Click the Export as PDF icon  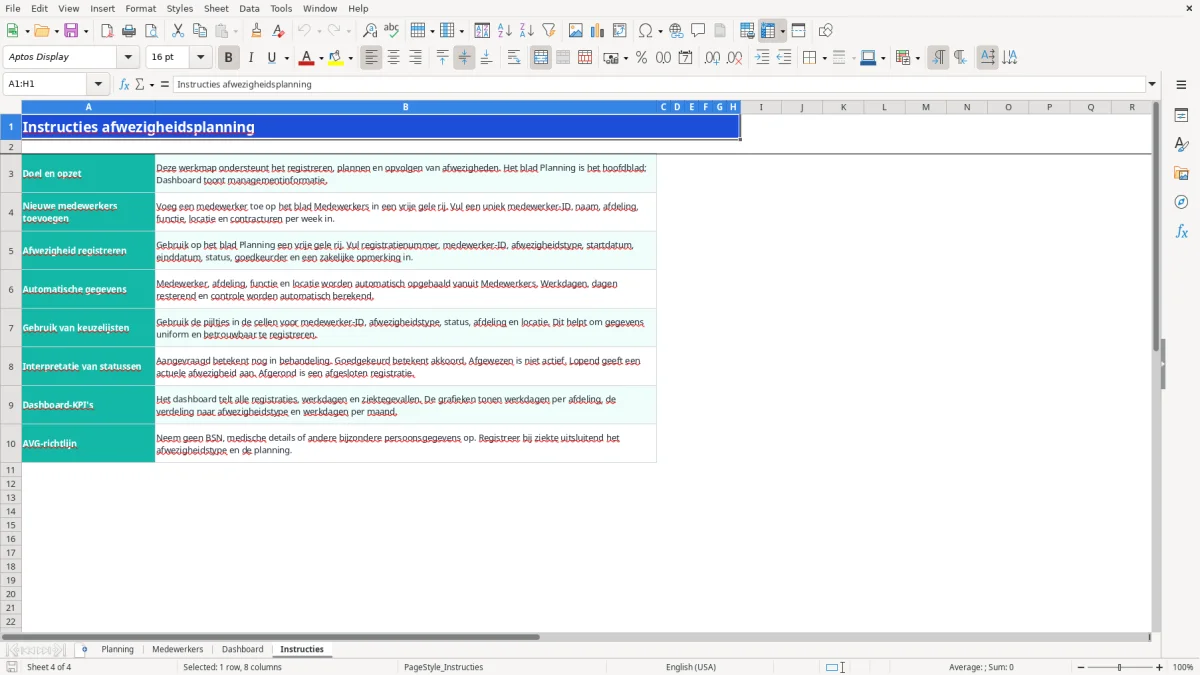(107, 31)
